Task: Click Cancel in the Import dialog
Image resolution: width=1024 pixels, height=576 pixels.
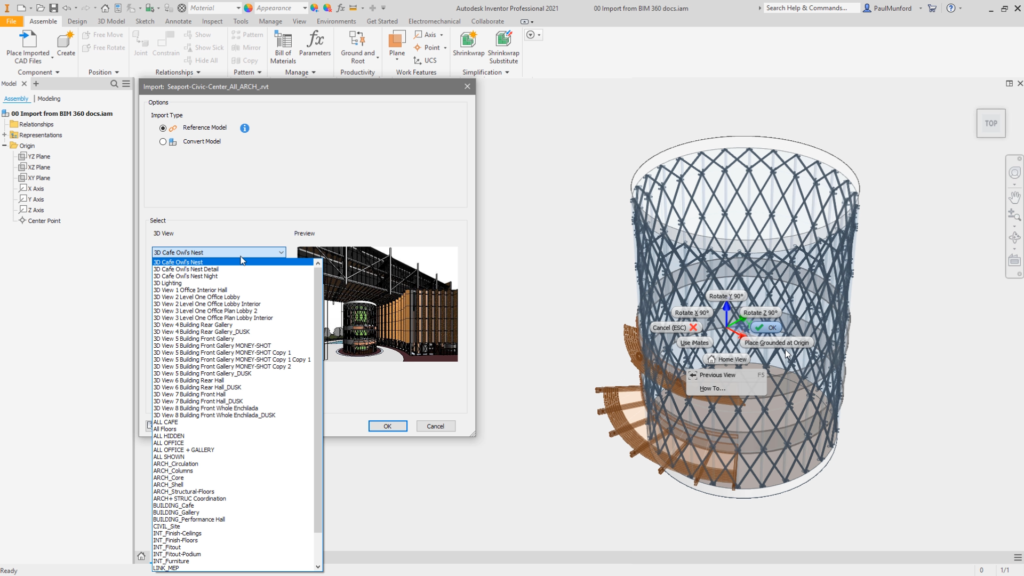Action: pos(435,426)
